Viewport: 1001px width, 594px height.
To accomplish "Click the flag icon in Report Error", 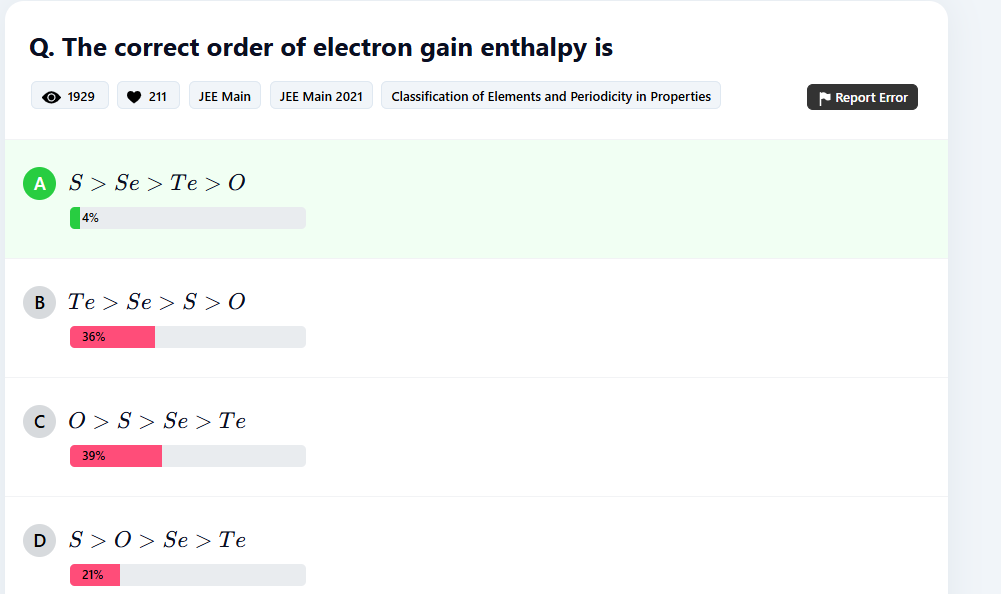I will pyautogui.click(x=824, y=98).
